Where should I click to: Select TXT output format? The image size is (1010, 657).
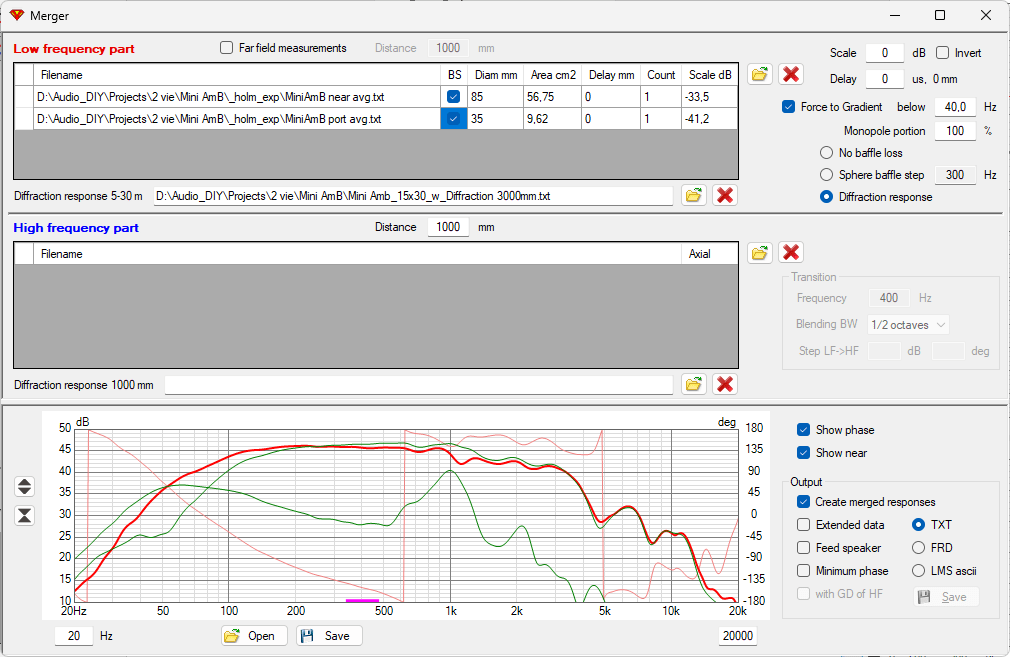(x=919, y=525)
